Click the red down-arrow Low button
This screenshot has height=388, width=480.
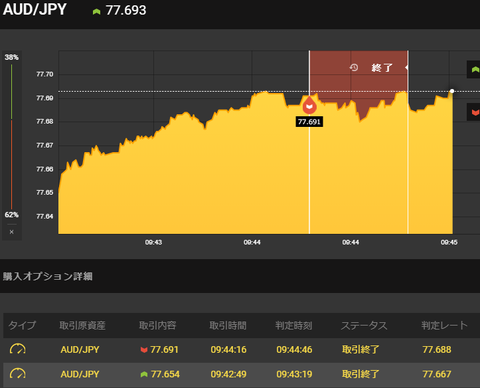(x=474, y=112)
